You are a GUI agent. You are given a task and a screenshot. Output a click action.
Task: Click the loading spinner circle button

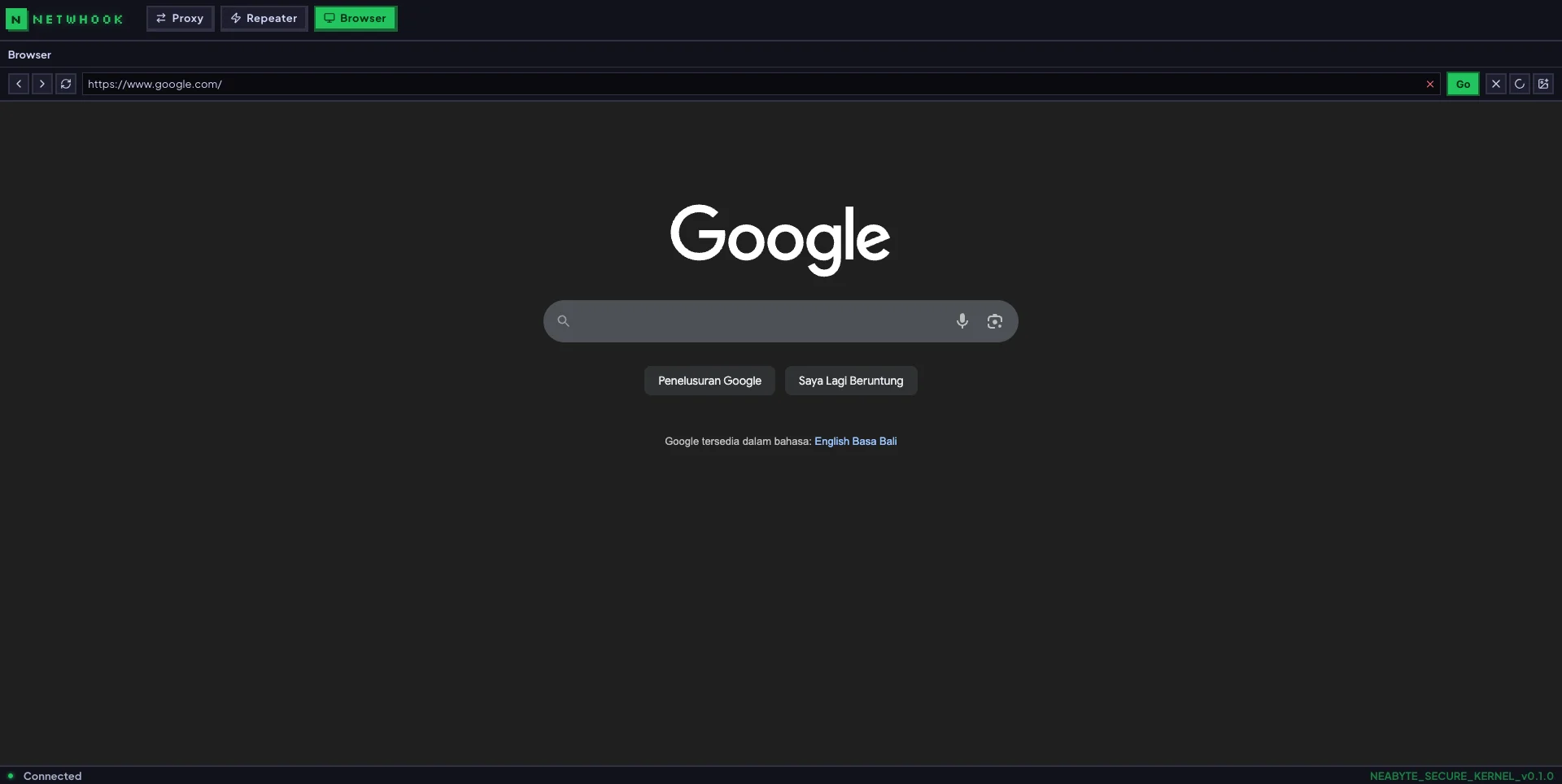[1519, 84]
